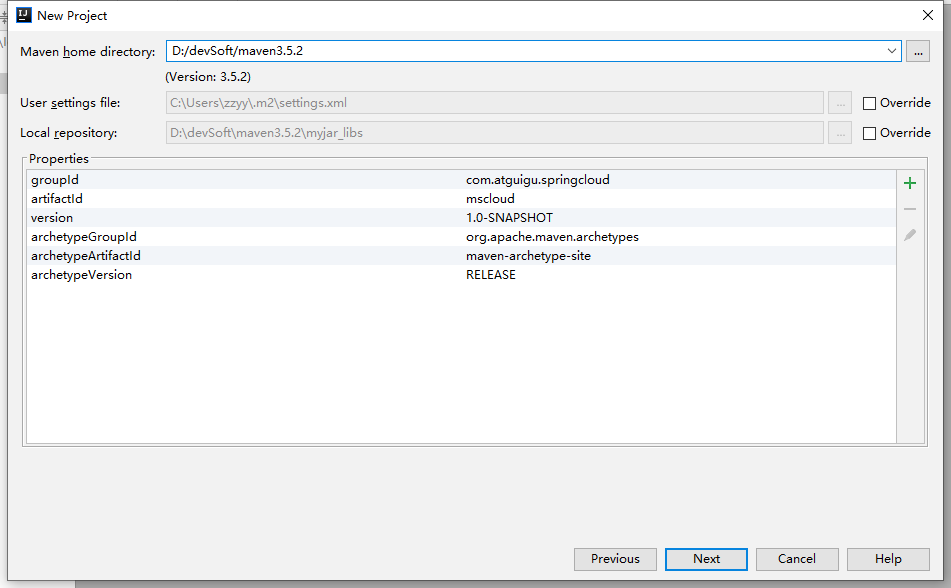951x588 pixels.
Task: Select the archetypeGroupId property row
Action: [x=461, y=237]
